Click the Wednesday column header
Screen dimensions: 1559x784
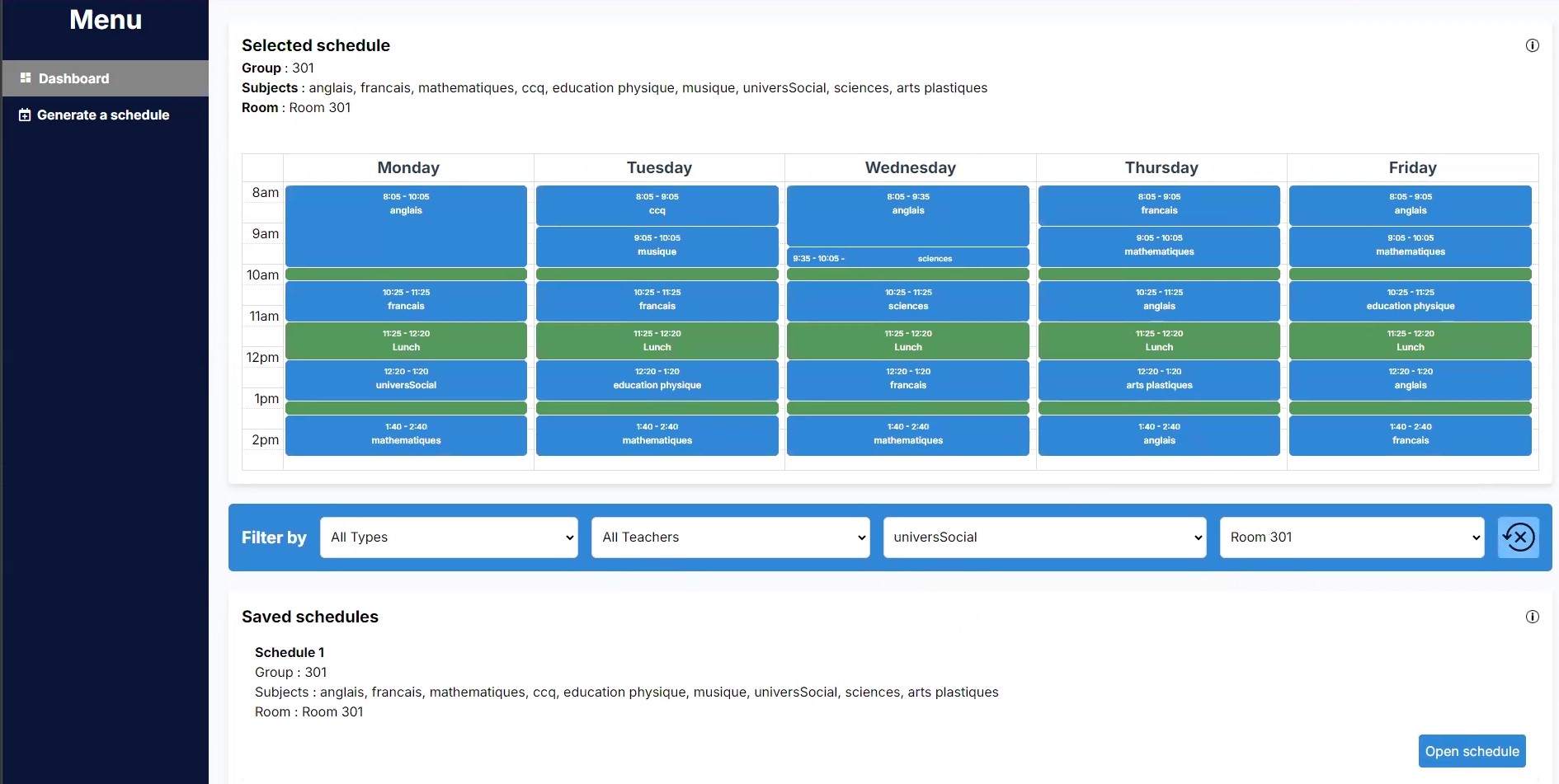pos(911,167)
